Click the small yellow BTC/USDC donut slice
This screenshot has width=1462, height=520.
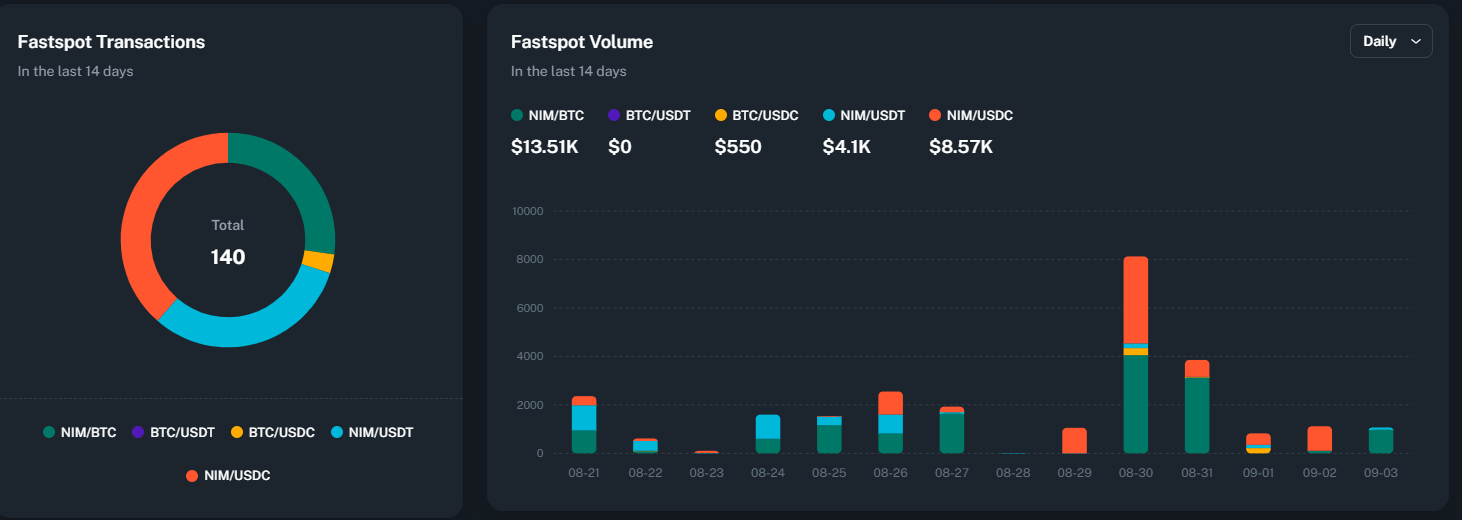coord(318,262)
